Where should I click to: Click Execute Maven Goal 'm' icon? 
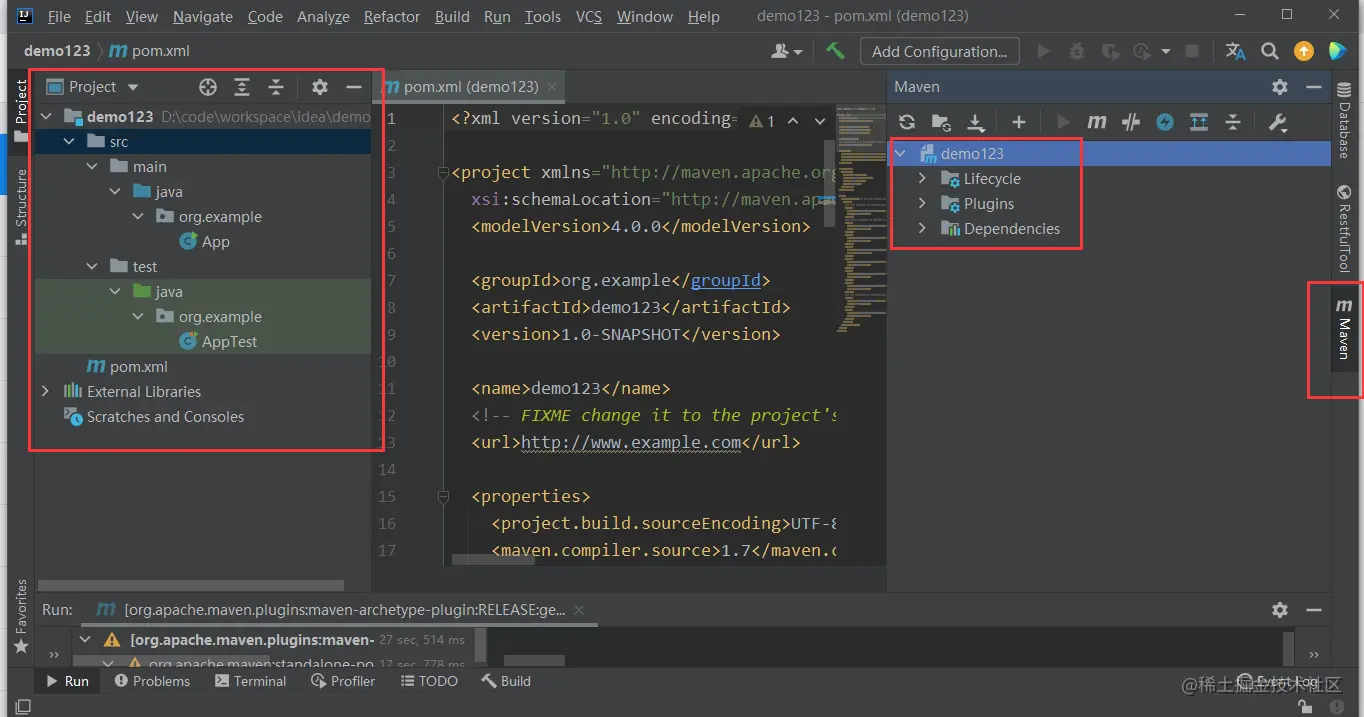tap(1097, 122)
